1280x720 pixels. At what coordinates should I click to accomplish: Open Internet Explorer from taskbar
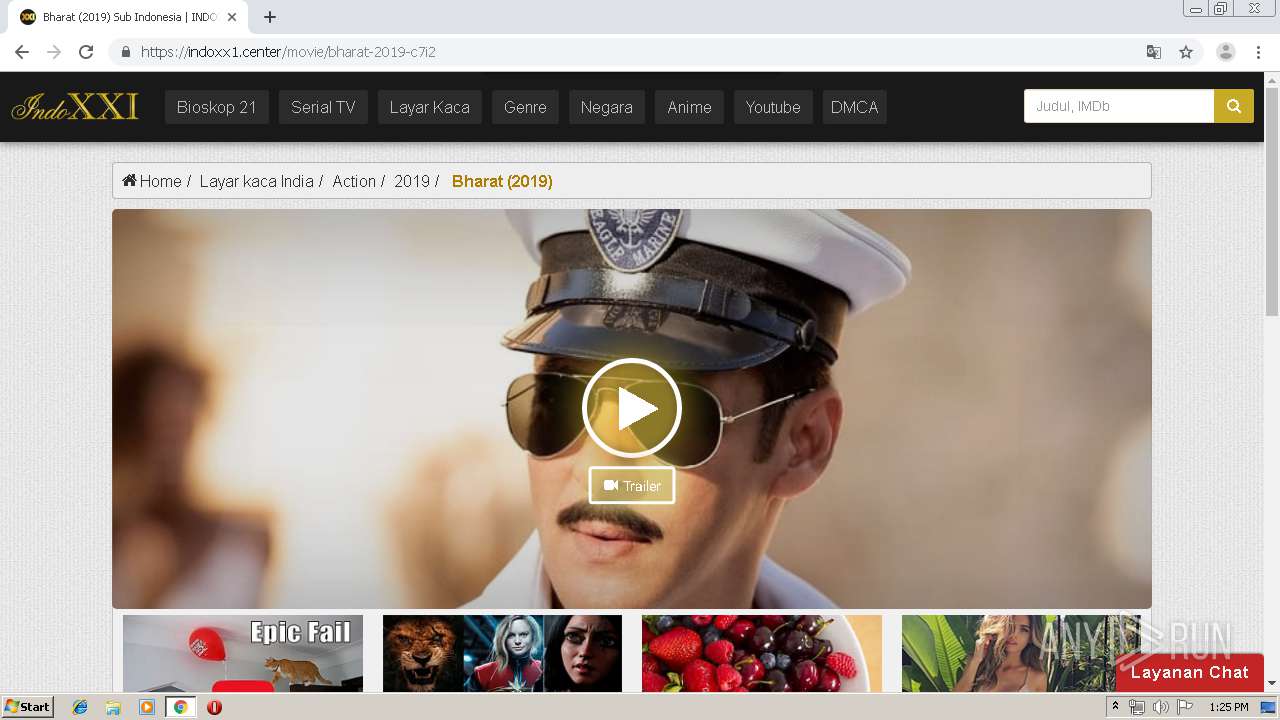80,707
